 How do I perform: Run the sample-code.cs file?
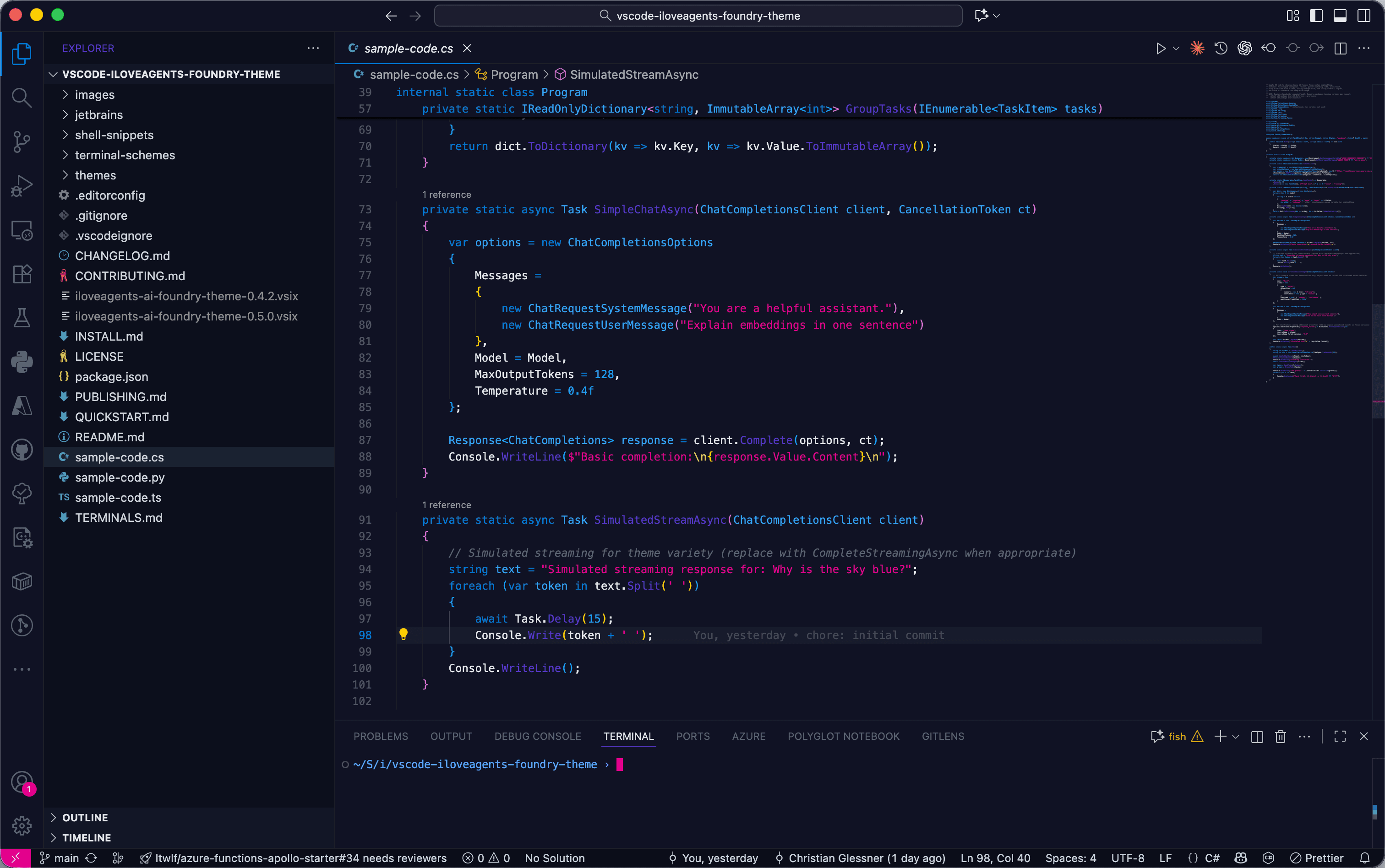[1161, 48]
